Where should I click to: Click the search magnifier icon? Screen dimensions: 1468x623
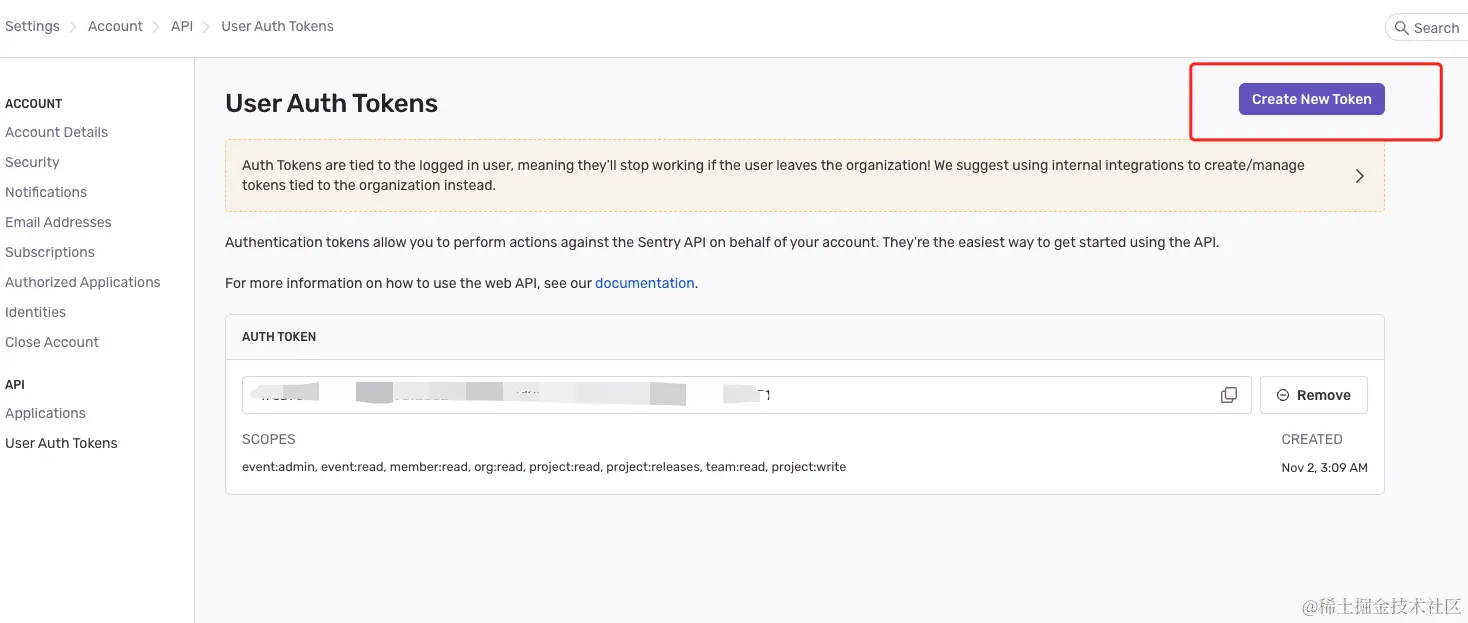point(1402,28)
